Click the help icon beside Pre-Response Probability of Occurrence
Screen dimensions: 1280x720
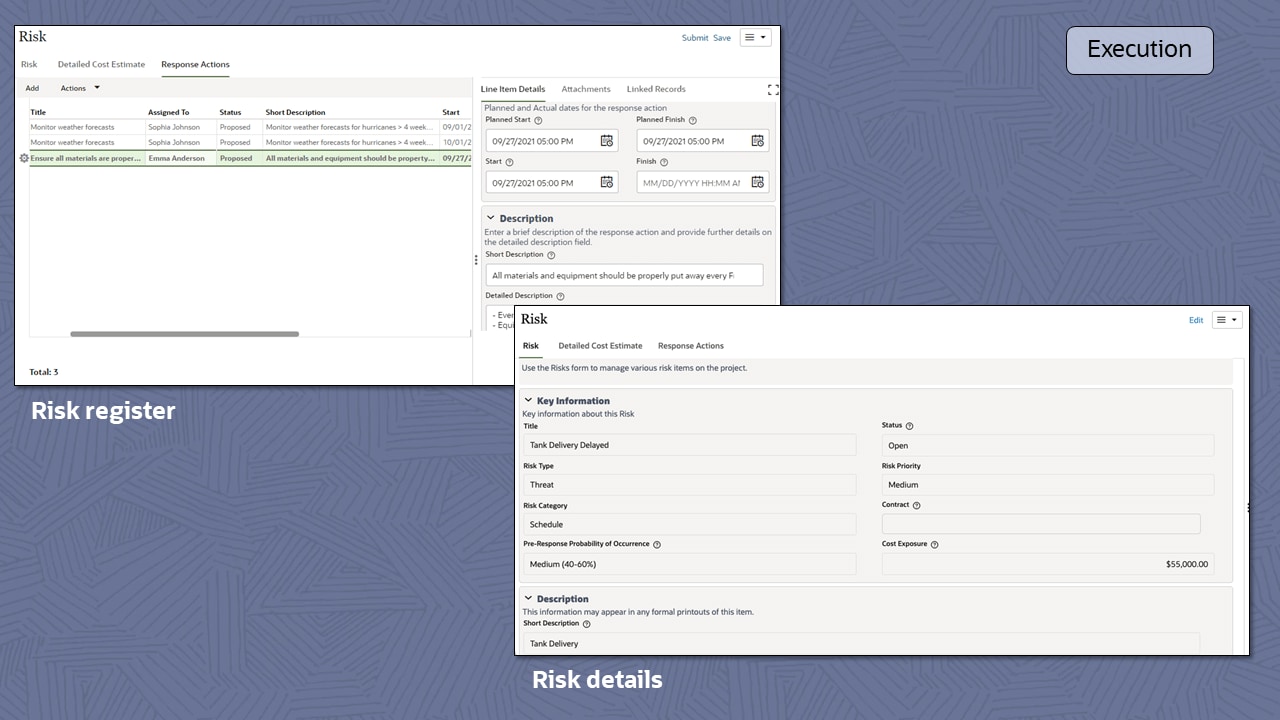[657, 544]
